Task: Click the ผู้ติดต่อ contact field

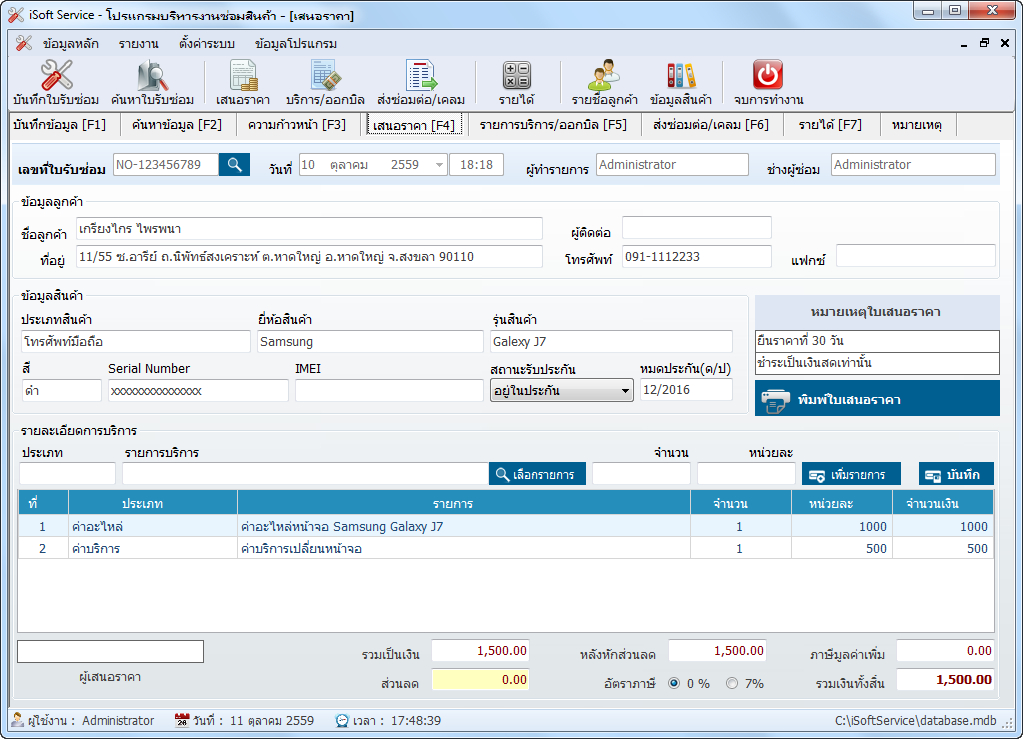Action: pos(697,228)
